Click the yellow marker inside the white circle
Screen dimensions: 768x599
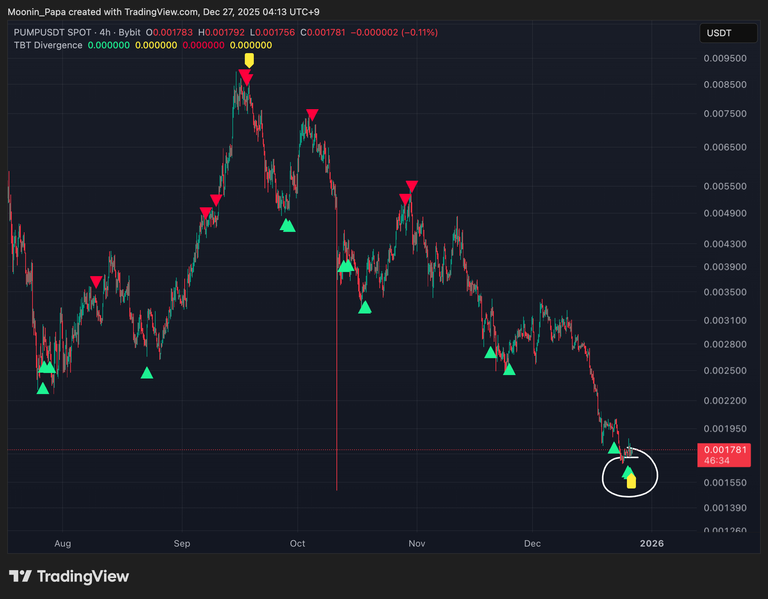pos(631,481)
